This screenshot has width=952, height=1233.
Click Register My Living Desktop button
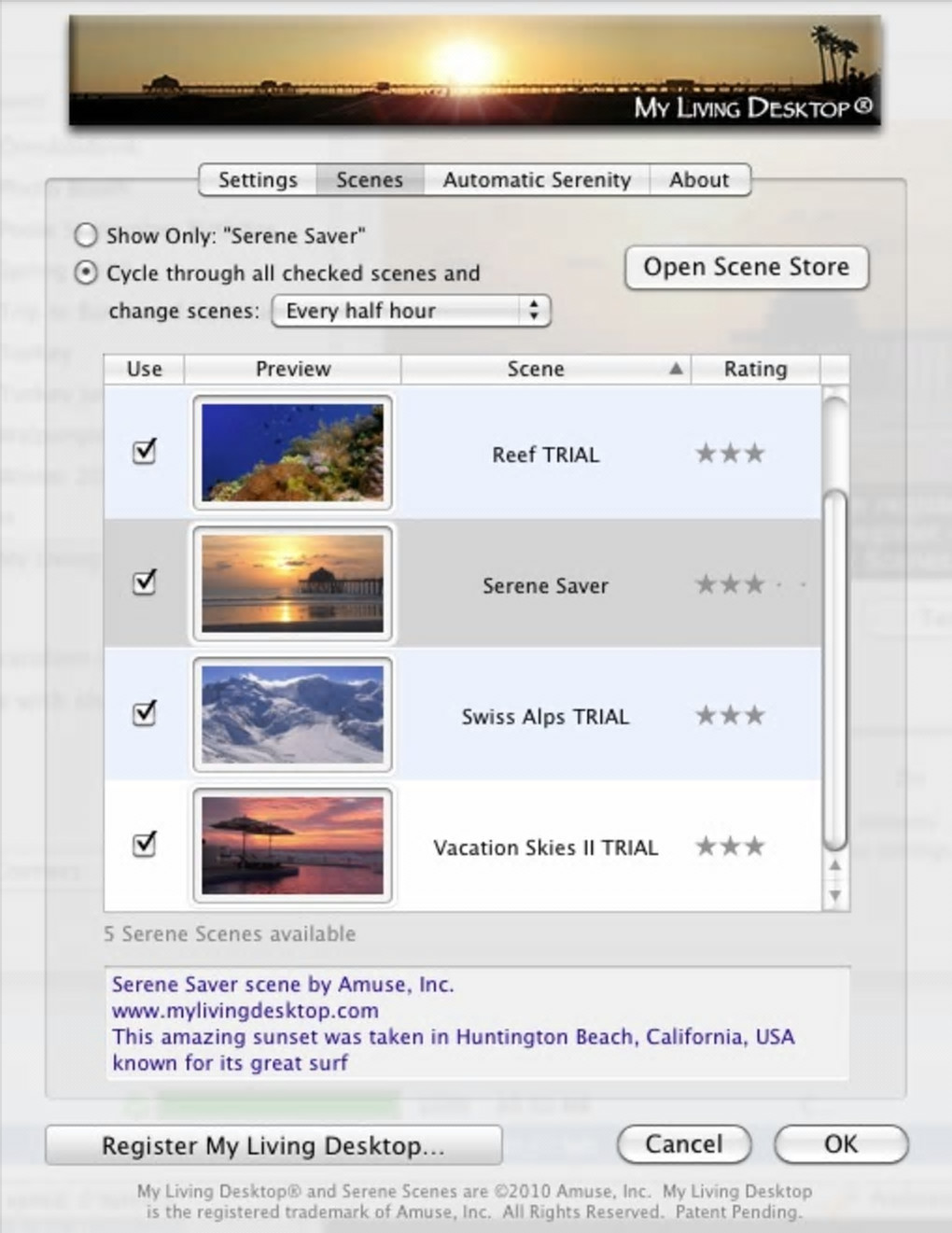tap(273, 1145)
